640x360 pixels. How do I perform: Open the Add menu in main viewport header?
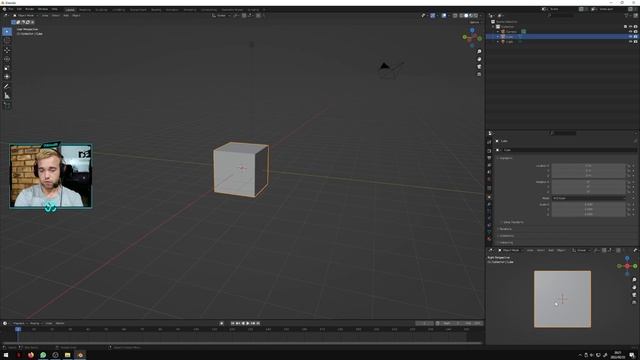(x=66, y=16)
